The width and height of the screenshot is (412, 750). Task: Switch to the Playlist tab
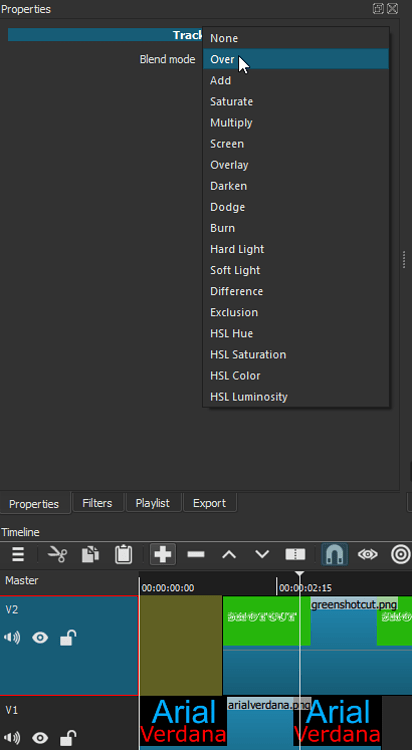tap(153, 503)
